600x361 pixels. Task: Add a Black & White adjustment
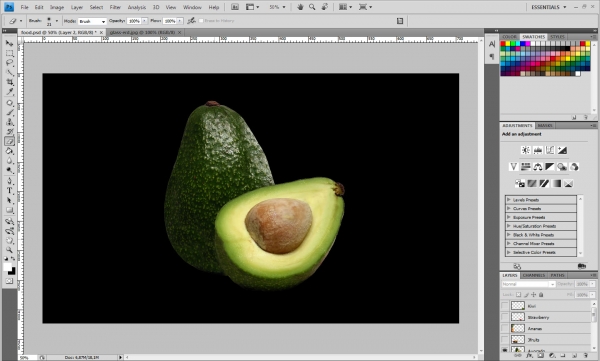tap(550, 167)
